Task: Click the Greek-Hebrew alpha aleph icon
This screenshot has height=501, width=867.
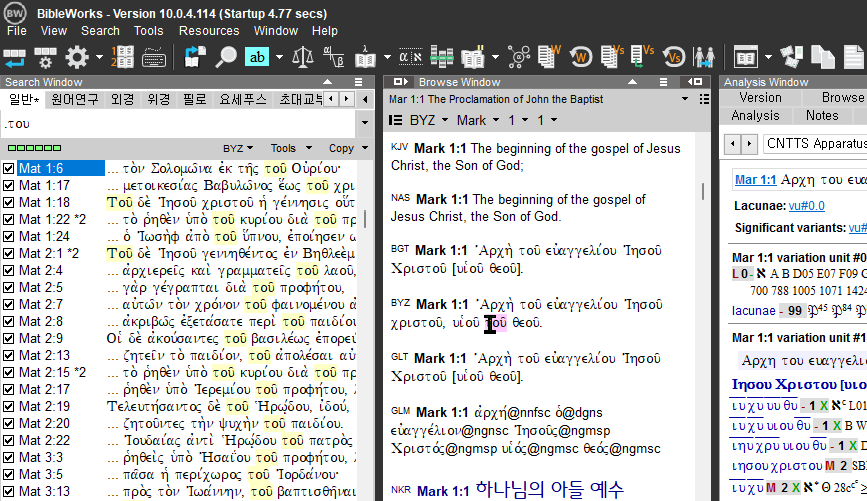Action: coord(411,57)
